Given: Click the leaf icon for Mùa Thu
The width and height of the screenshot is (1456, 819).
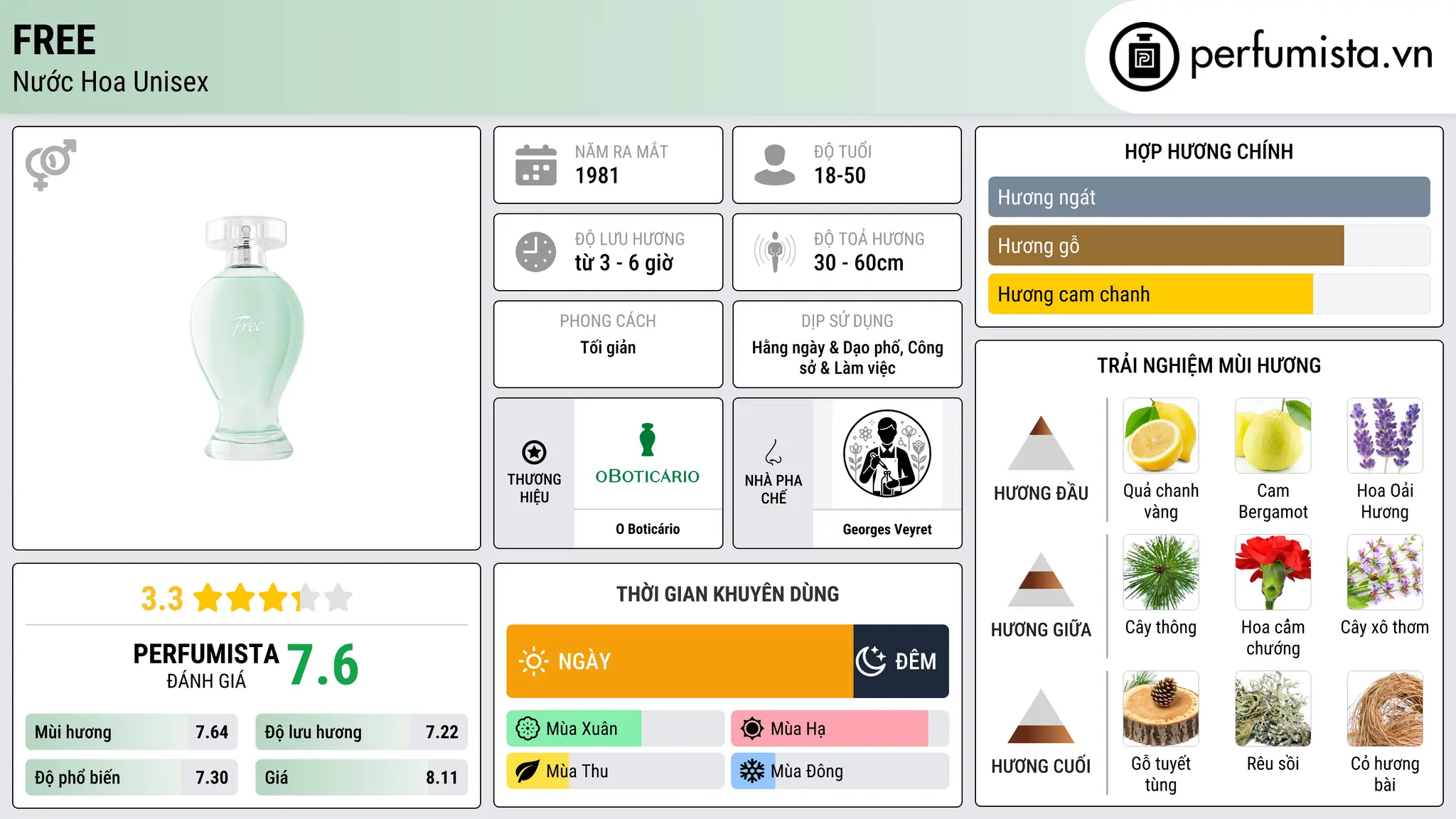Looking at the screenshot, I should pos(528,771).
